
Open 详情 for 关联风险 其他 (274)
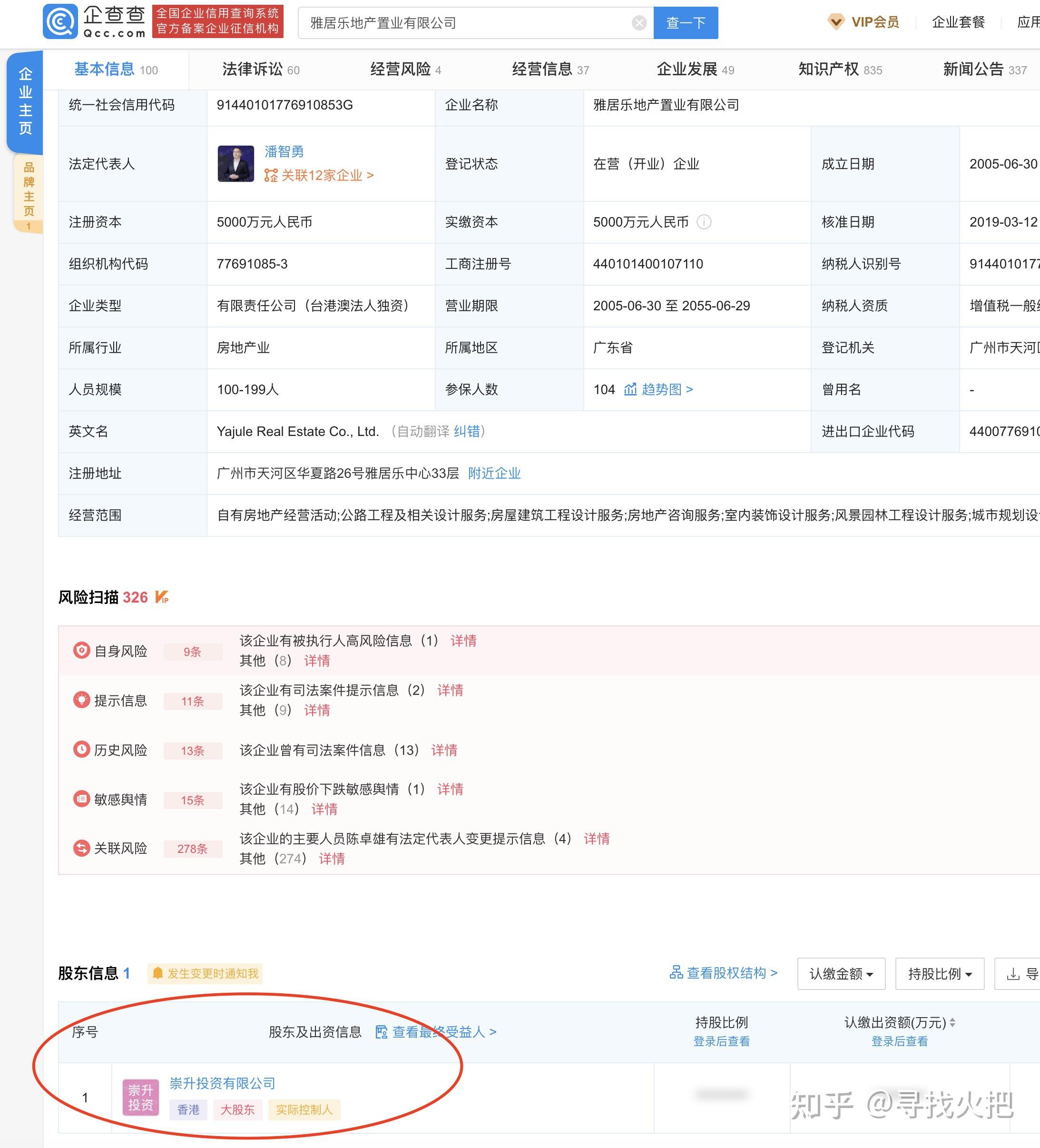(x=332, y=859)
